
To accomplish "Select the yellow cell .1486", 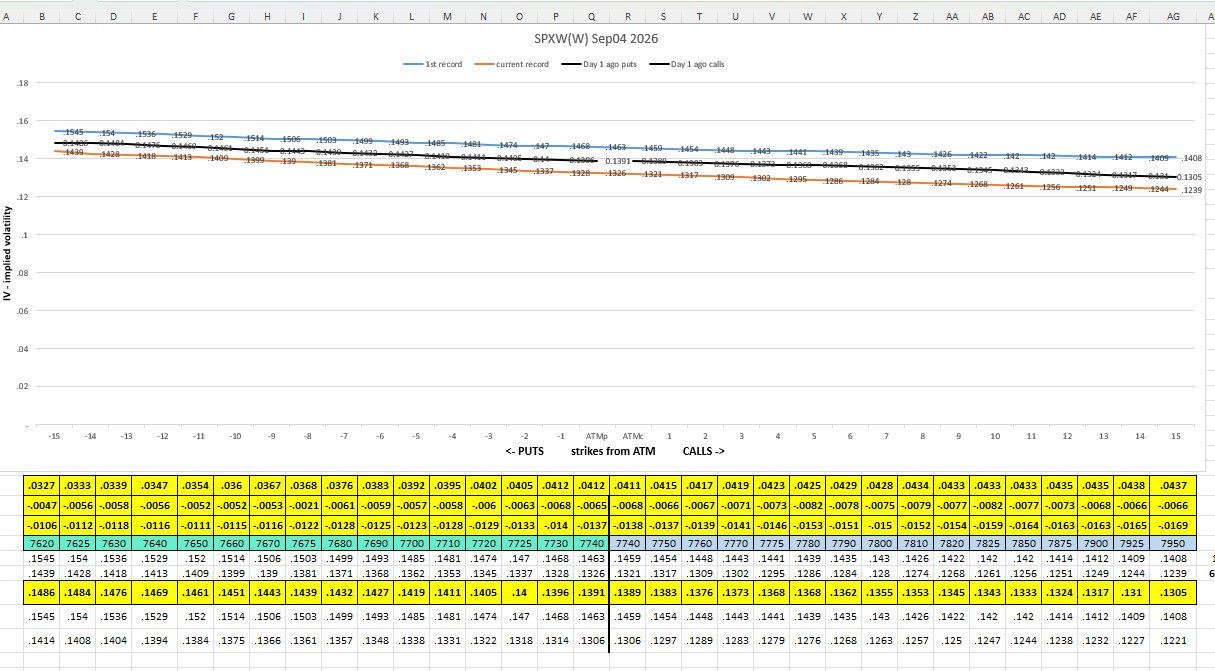I will click(41, 593).
